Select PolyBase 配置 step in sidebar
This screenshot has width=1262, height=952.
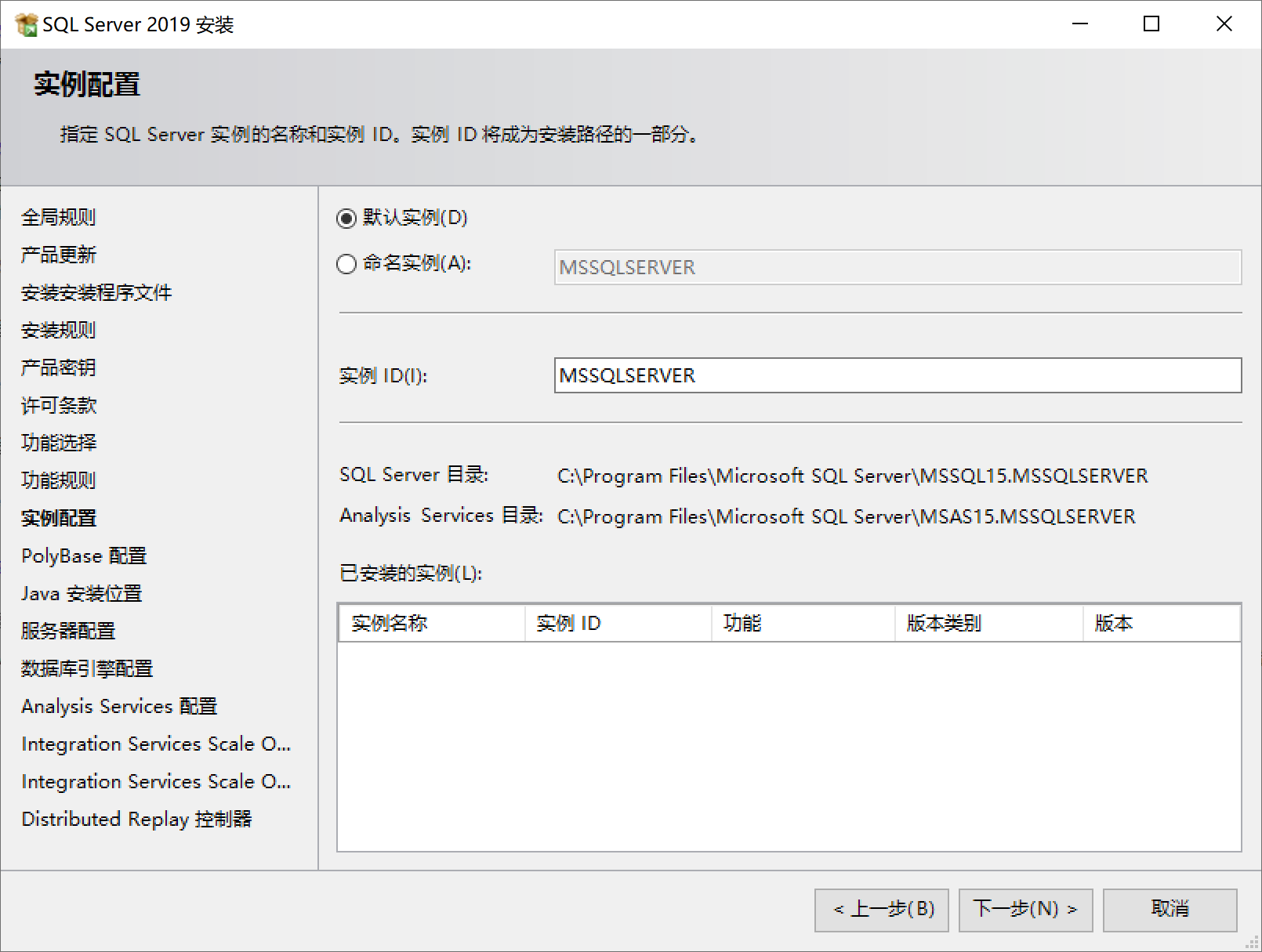coord(84,556)
